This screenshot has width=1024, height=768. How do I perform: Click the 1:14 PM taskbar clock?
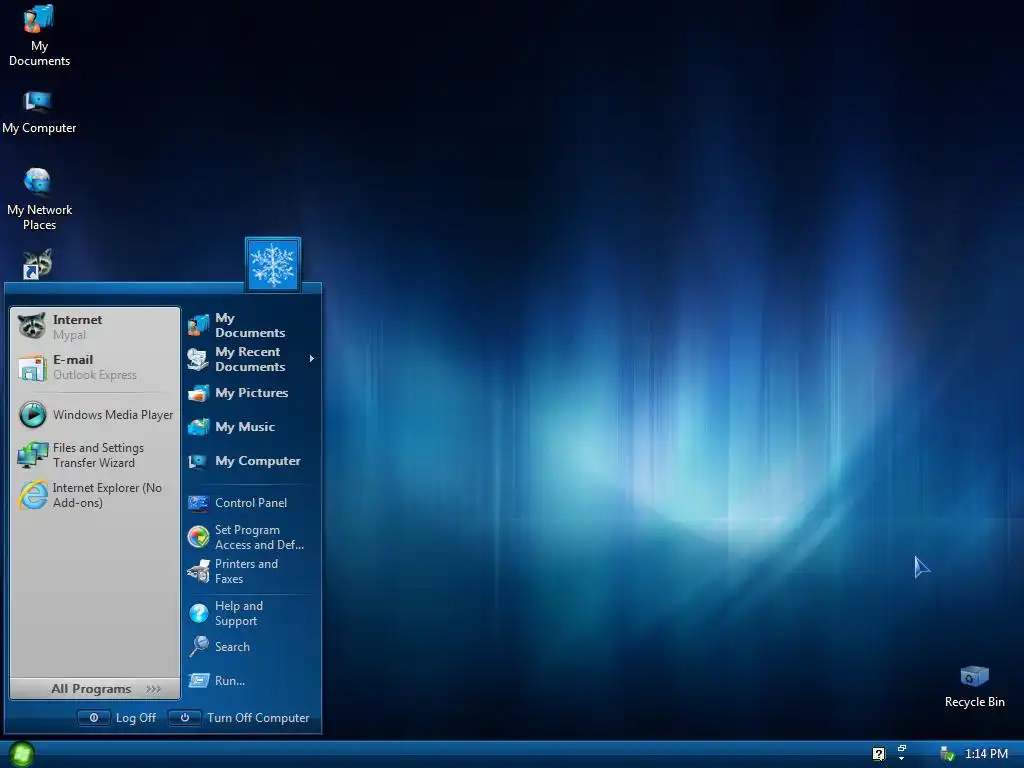click(x=986, y=754)
